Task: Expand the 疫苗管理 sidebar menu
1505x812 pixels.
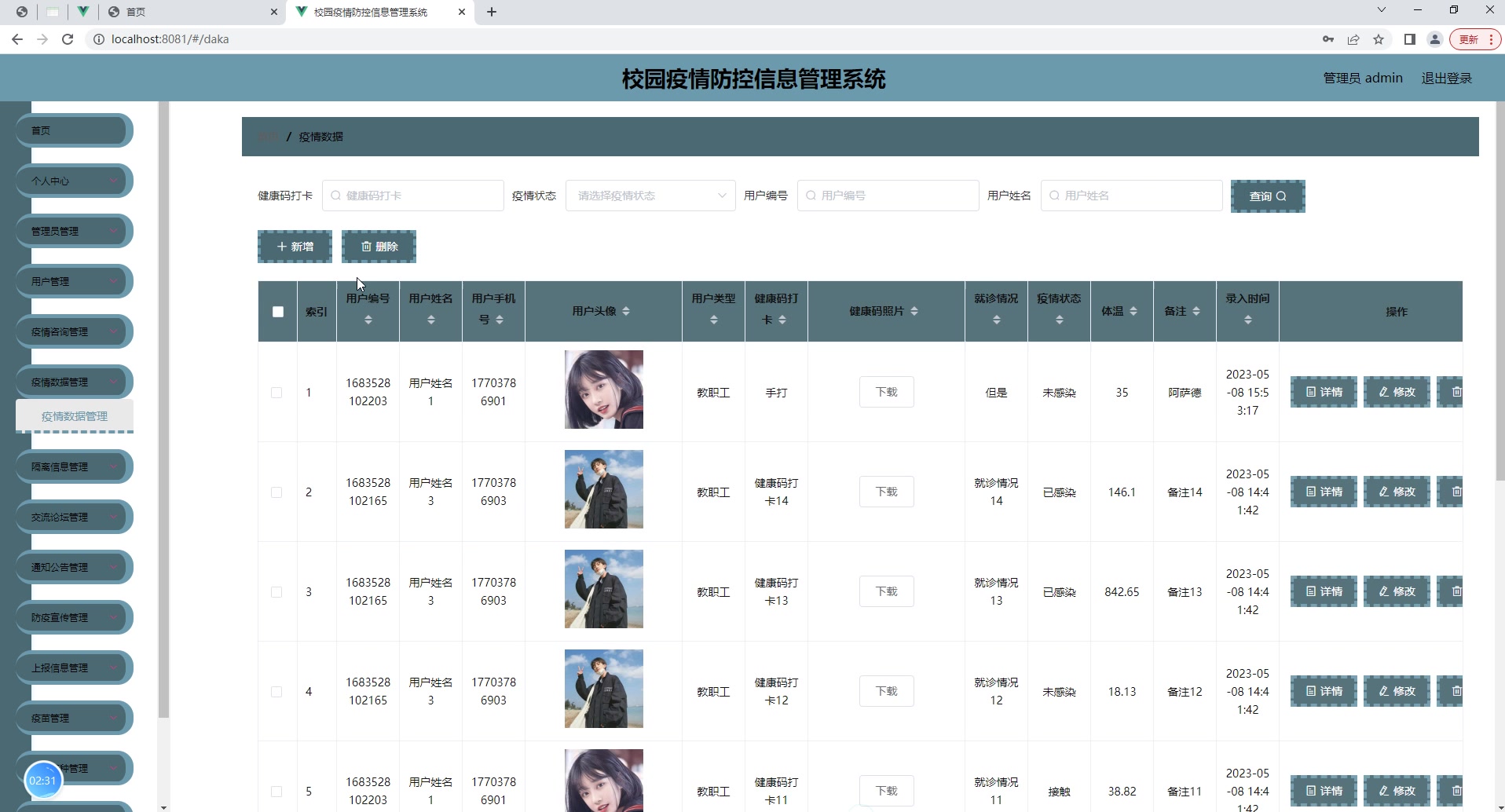Action: [74, 717]
